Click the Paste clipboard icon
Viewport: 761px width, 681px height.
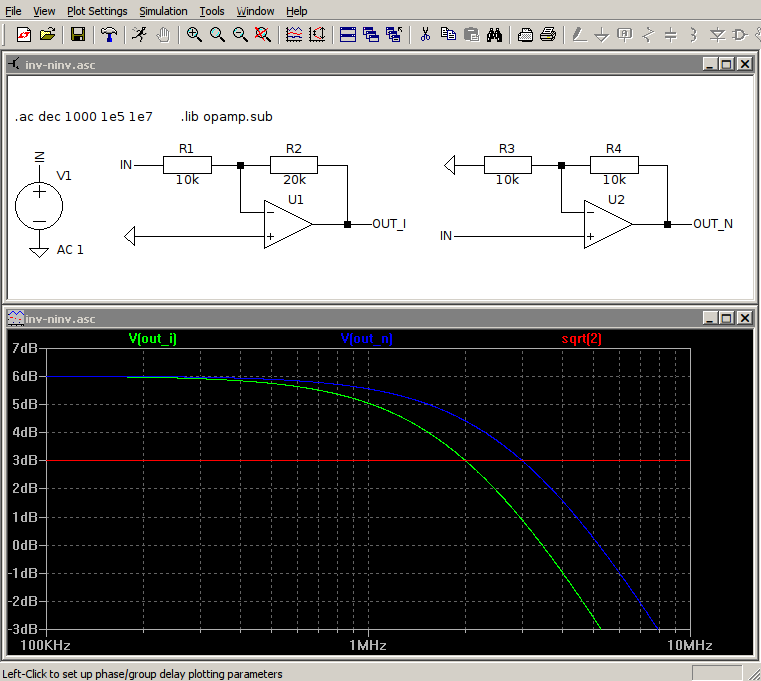[x=471, y=34]
